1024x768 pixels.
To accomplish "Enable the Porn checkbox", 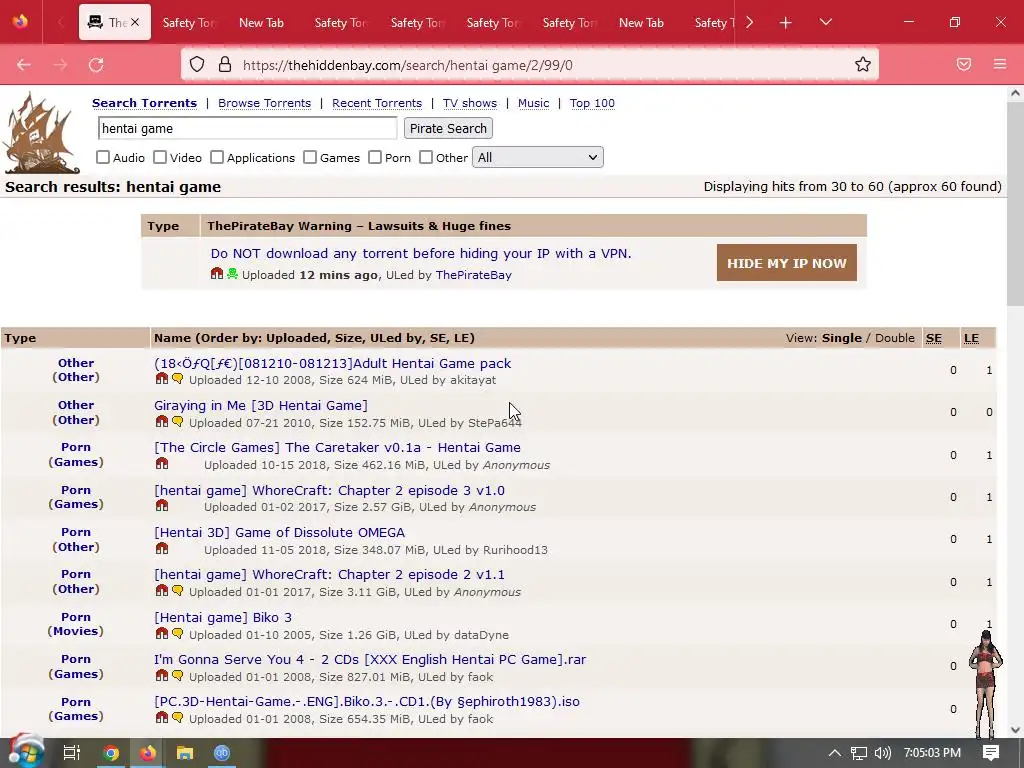I will point(375,157).
